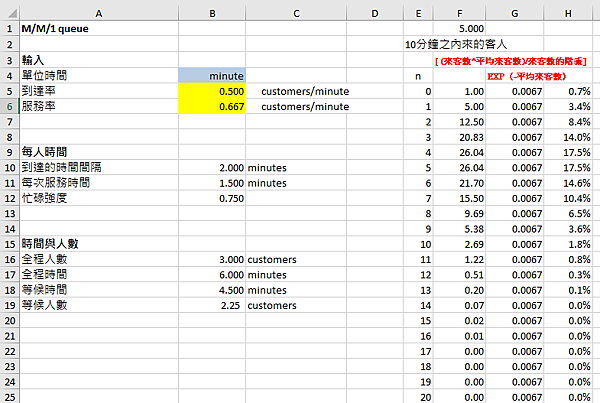The height and width of the screenshot is (403, 600).
Task: Select column E header
Action: 418,13
